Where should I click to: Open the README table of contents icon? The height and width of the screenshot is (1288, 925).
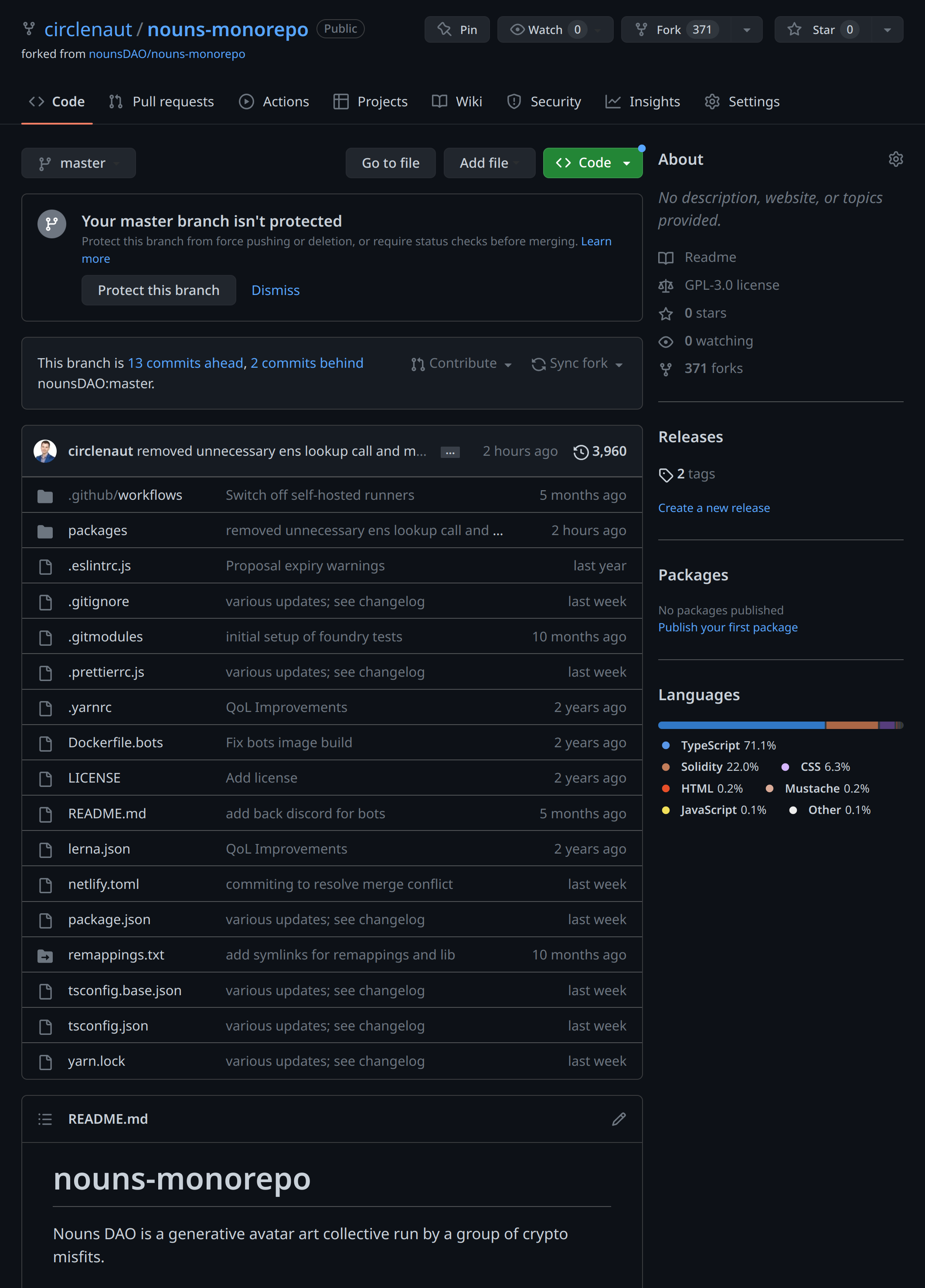45,1119
